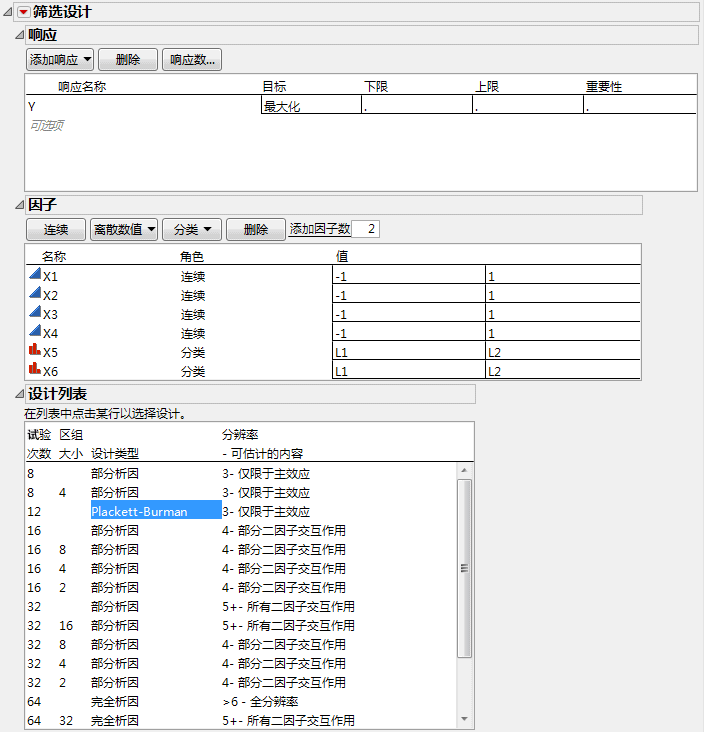Click the continuous icon for X4
This screenshot has width=704, height=732.
[35, 331]
